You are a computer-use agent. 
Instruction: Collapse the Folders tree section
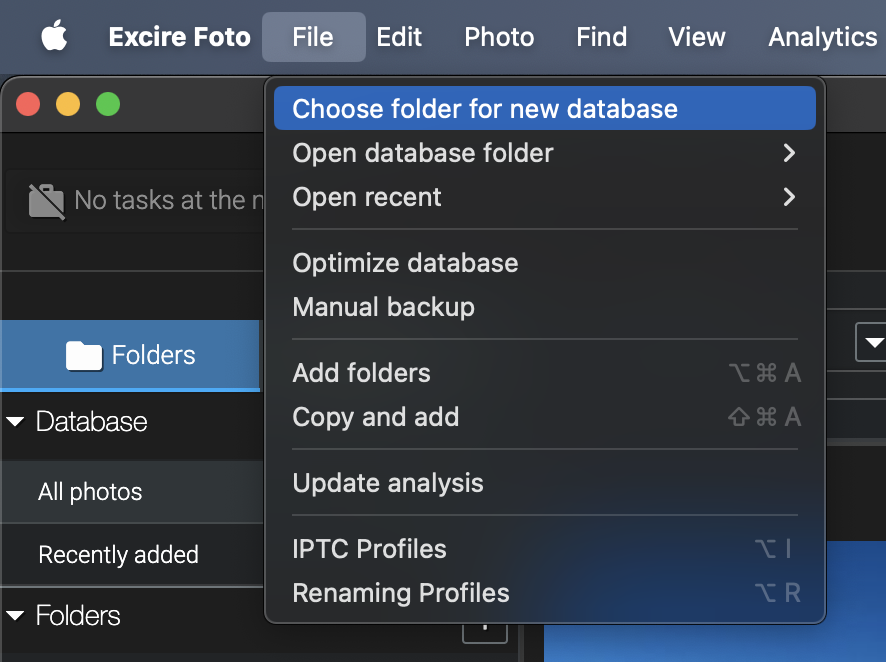[15, 615]
